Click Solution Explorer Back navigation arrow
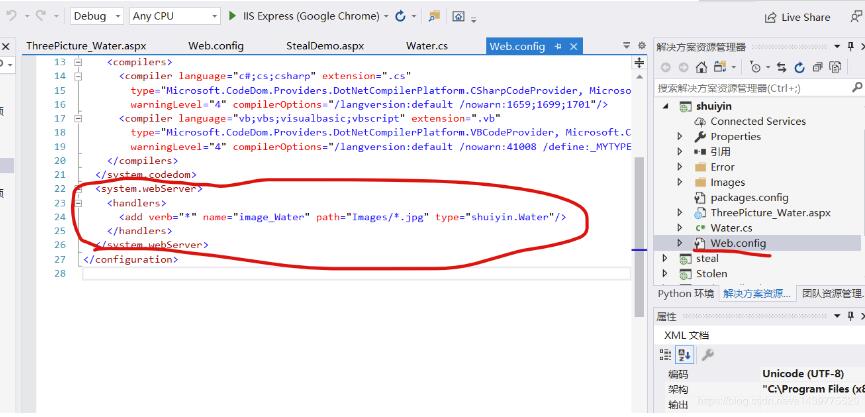Image resolution: width=865 pixels, height=417 pixels. 665,67
